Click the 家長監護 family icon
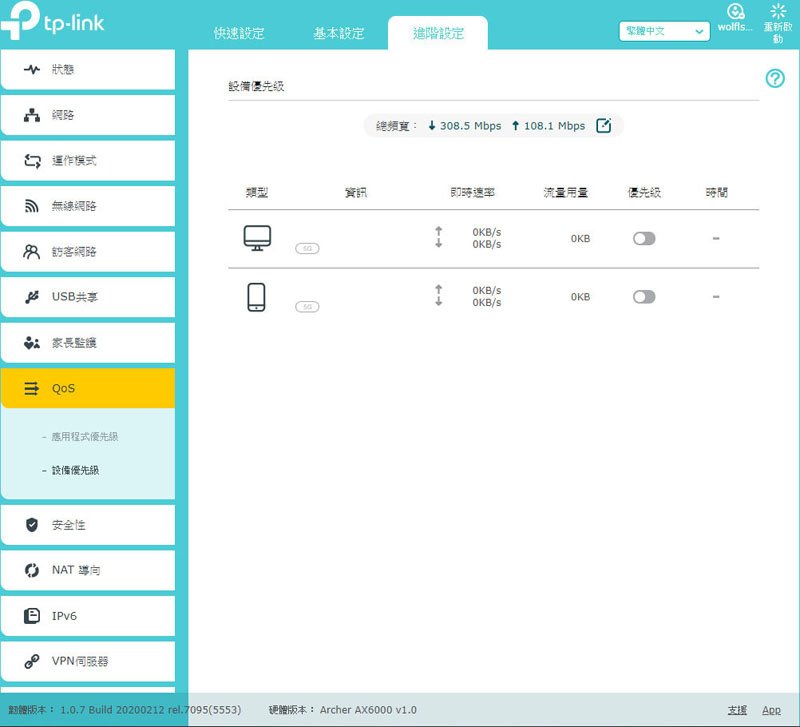The height and width of the screenshot is (727, 800). (32, 342)
